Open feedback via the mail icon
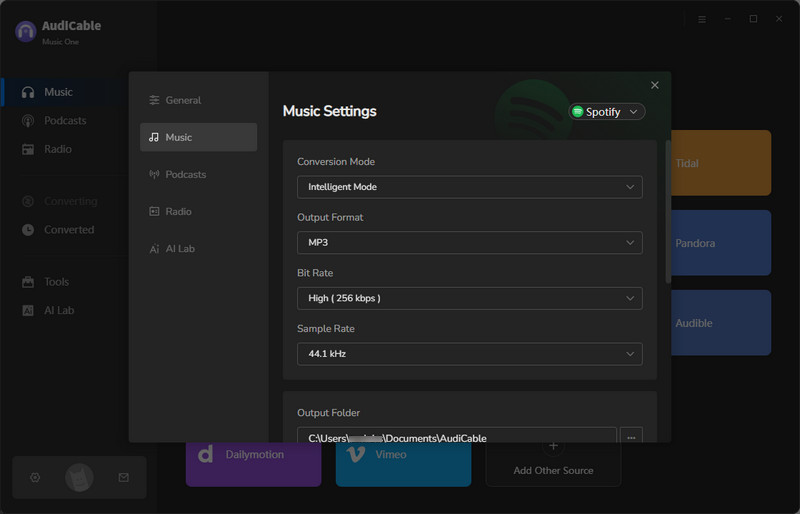 [x=123, y=477]
